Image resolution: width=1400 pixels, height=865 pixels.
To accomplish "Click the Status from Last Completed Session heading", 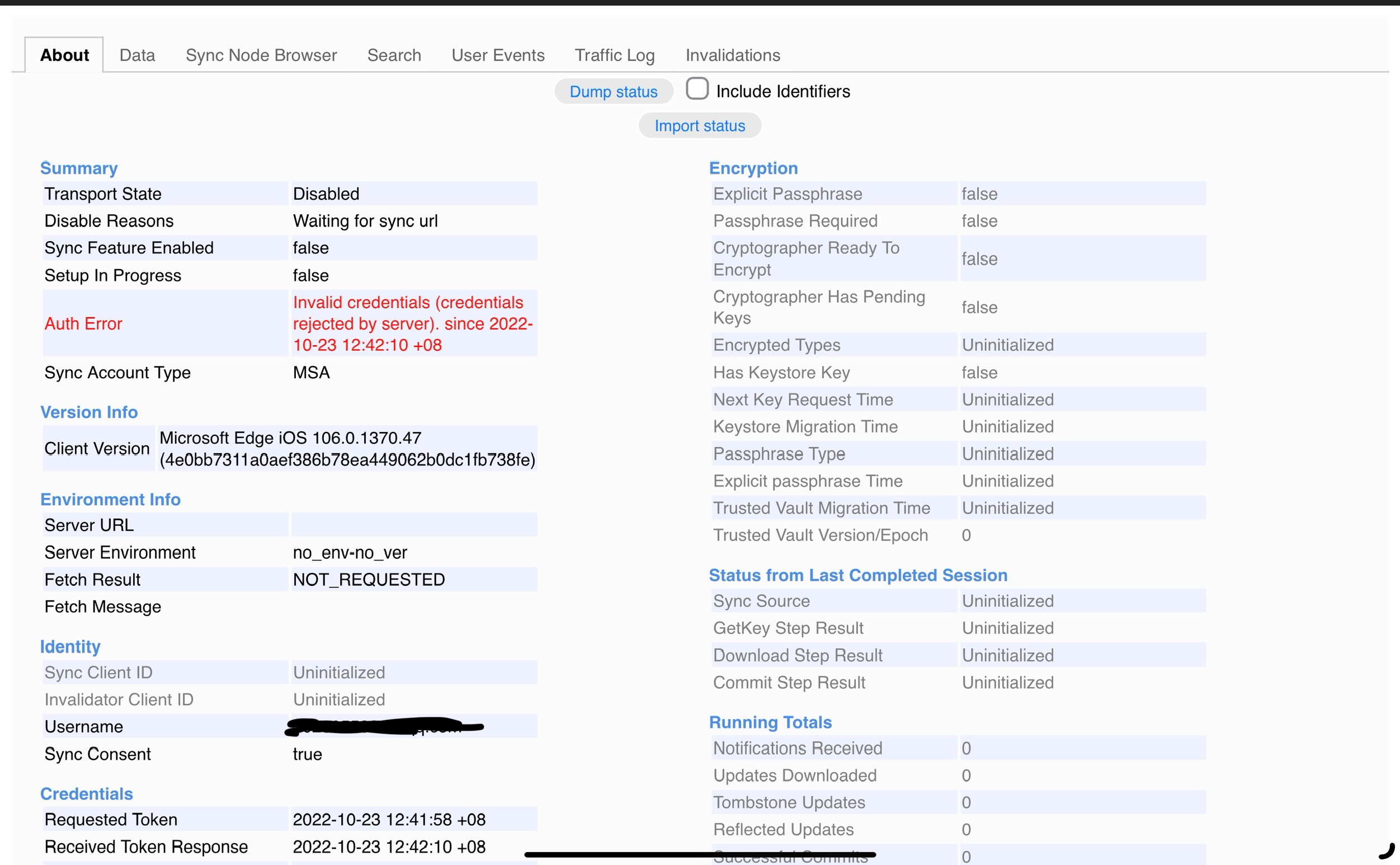I will 858,575.
